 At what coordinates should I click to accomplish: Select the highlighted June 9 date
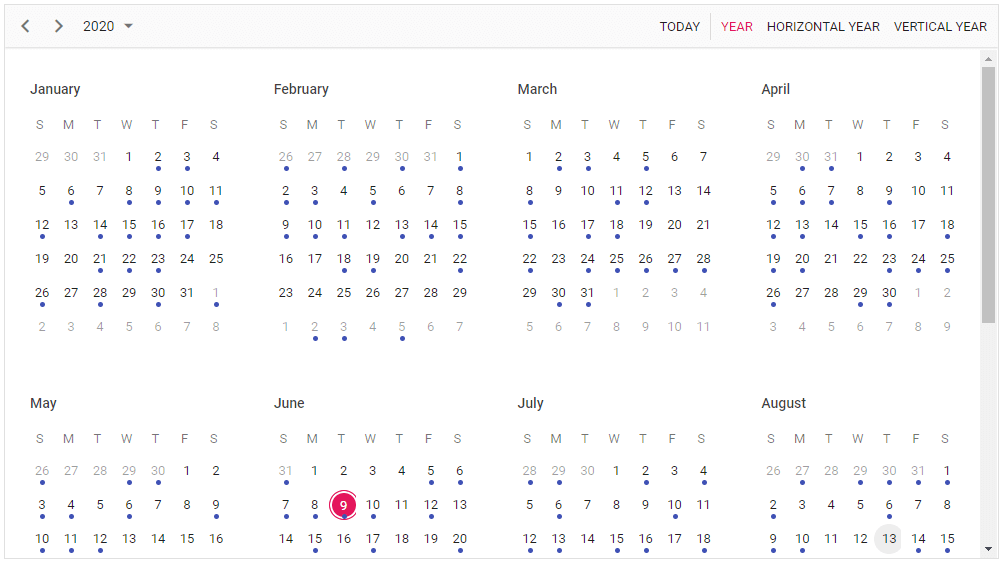tap(343, 505)
